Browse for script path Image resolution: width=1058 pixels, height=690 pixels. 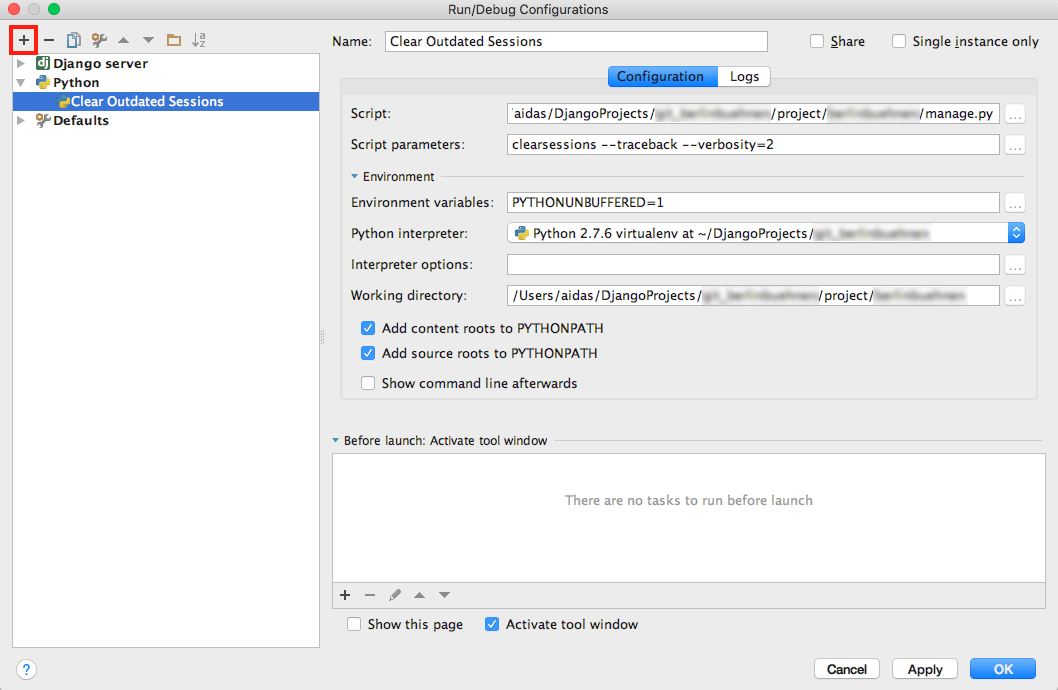pos(1015,114)
